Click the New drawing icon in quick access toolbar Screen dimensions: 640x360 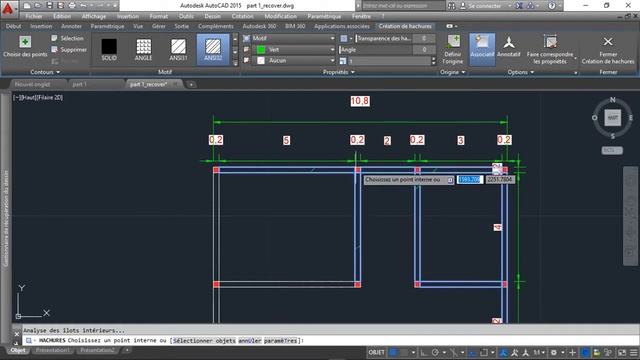[27, 6]
